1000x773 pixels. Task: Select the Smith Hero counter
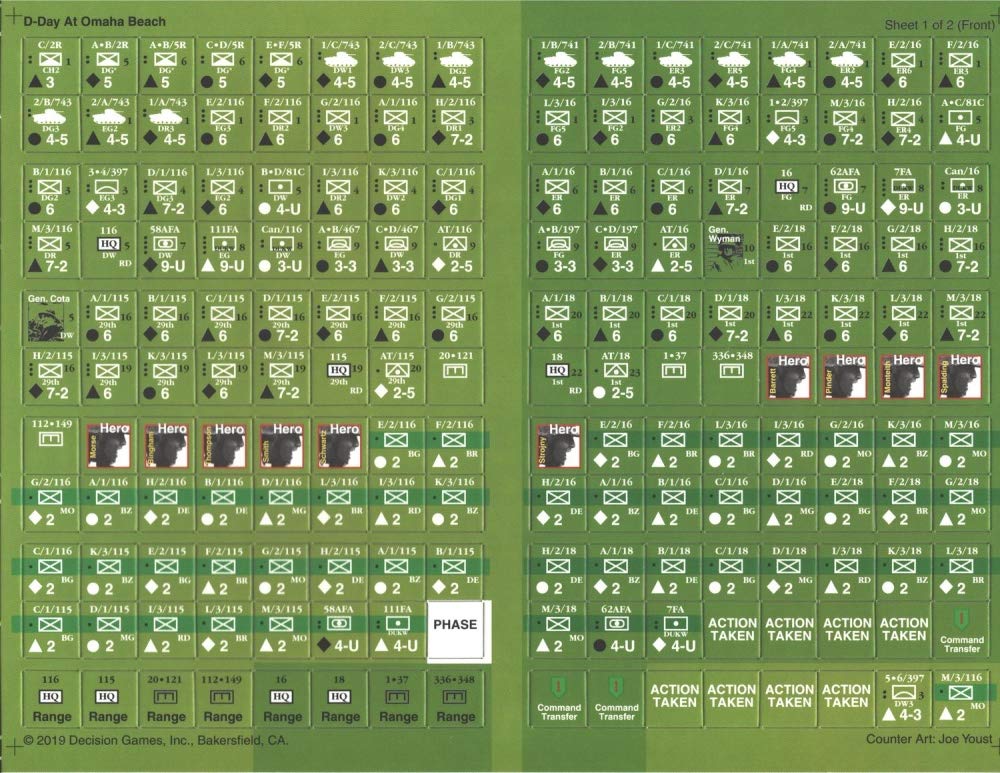point(281,446)
